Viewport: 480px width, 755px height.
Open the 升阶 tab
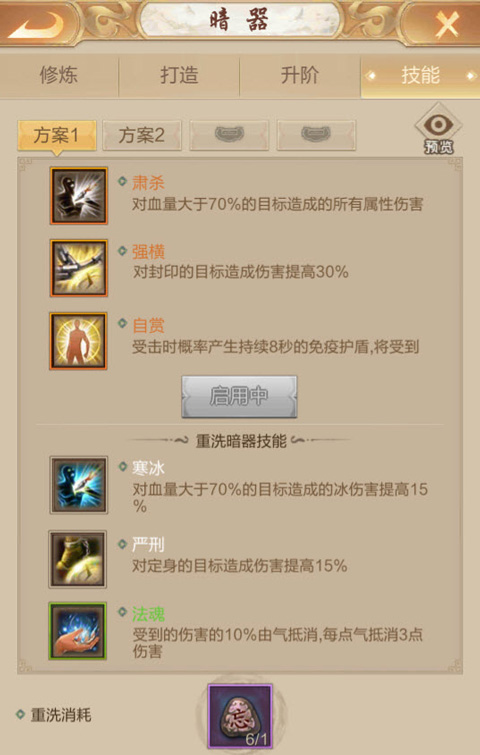click(x=299, y=76)
